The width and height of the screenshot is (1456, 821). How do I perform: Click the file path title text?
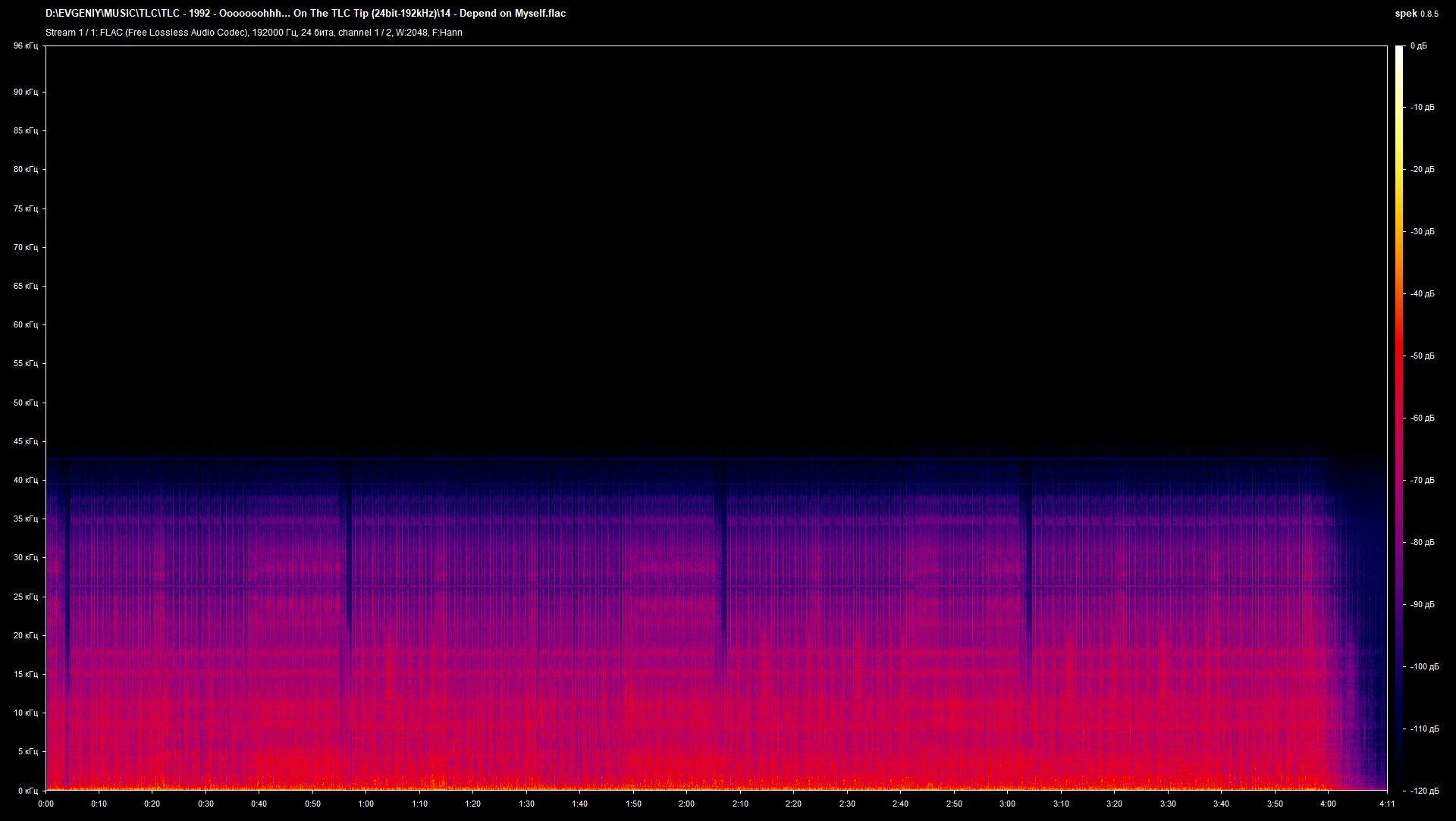coord(305,13)
